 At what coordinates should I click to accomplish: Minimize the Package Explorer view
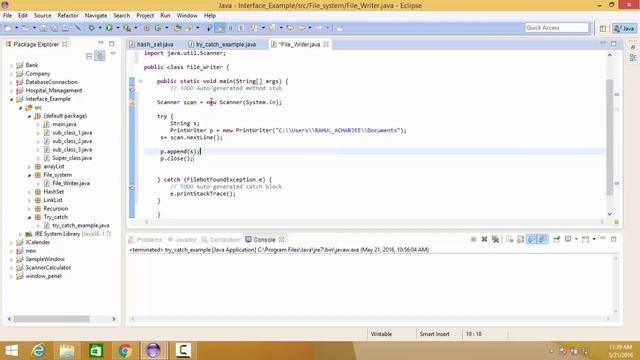(101, 43)
